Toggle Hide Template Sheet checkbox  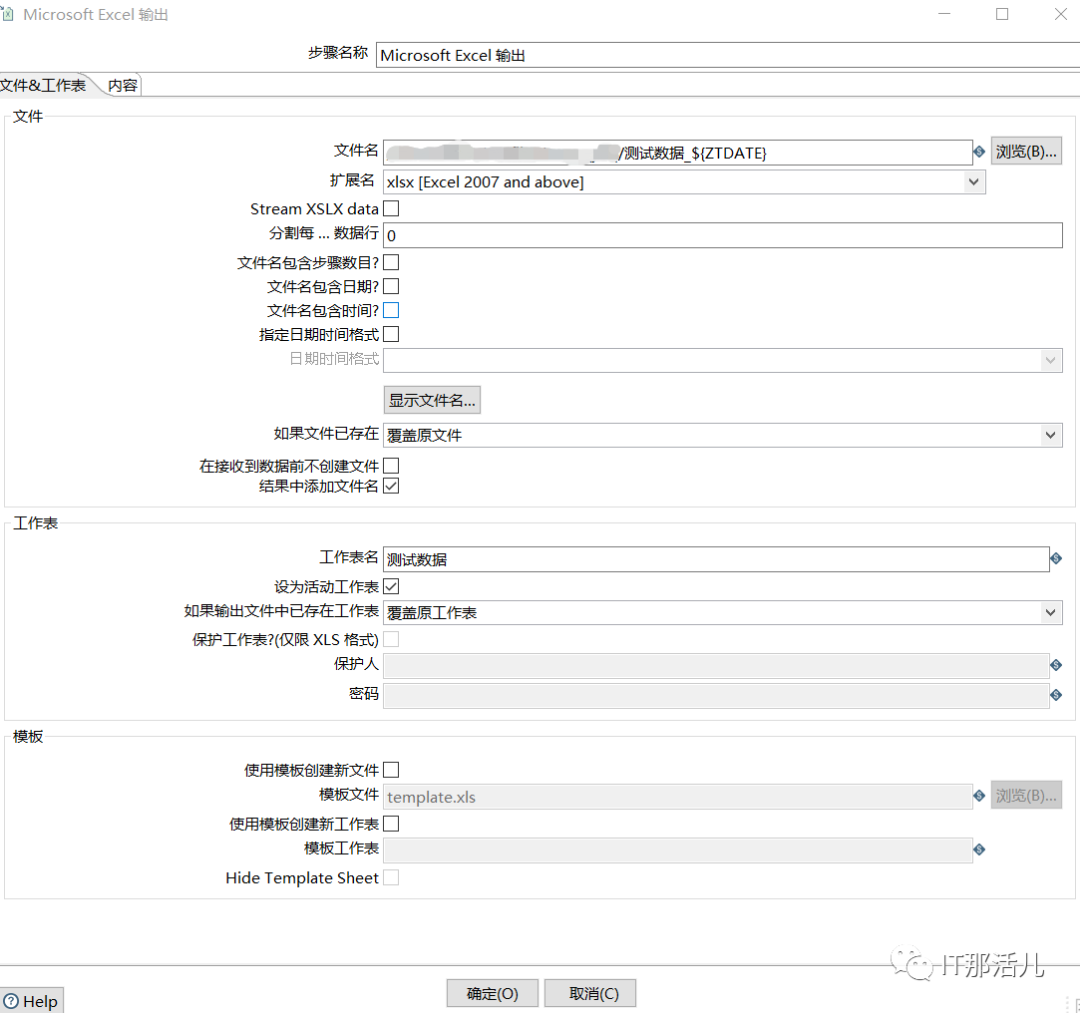point(391,878)
